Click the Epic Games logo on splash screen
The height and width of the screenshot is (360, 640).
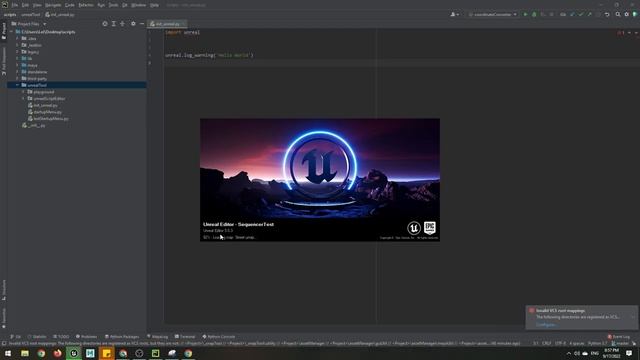430,227
